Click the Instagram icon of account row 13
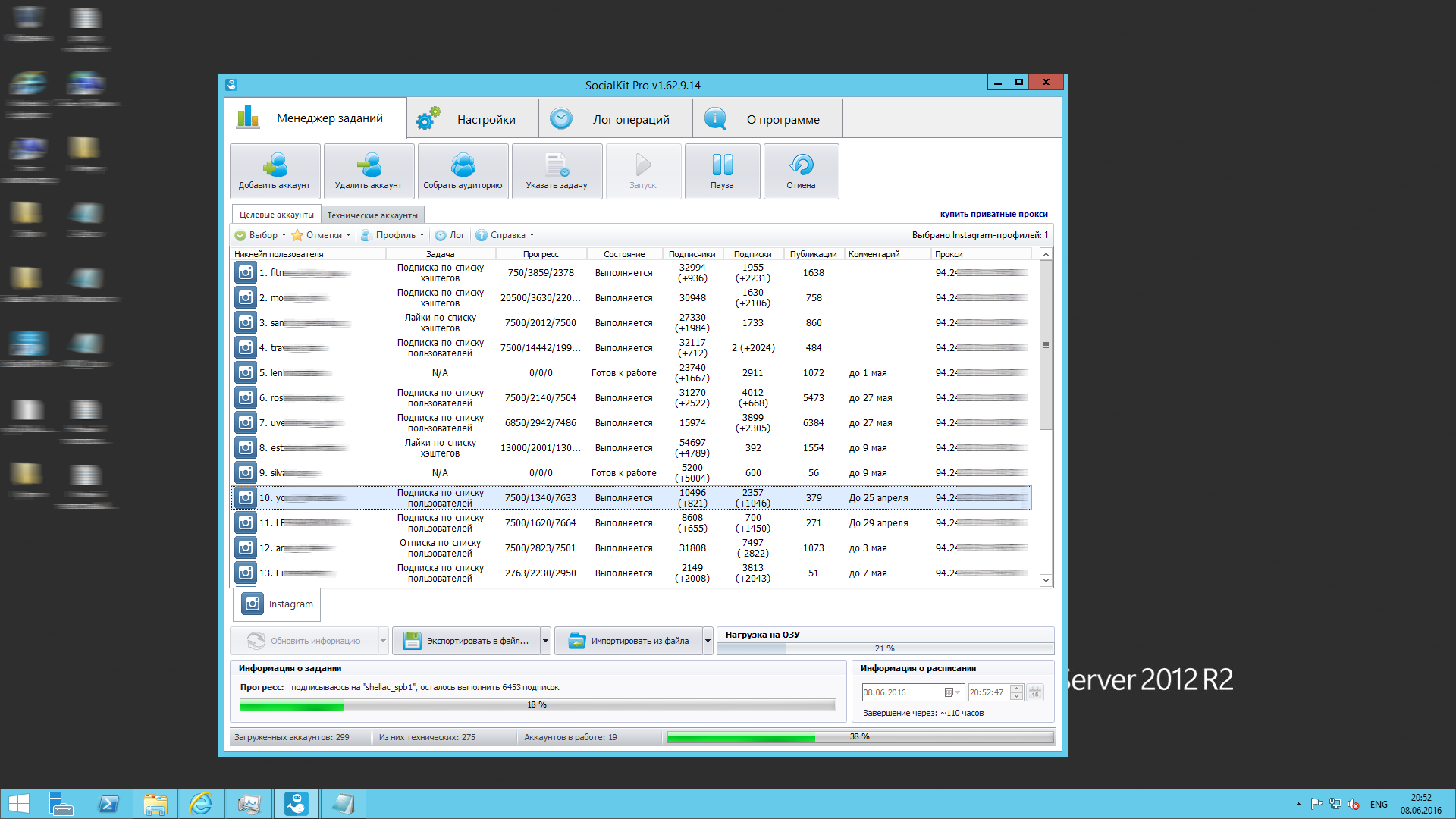Viewport: 1456px width, 819px height. click(x=245, y=573)
